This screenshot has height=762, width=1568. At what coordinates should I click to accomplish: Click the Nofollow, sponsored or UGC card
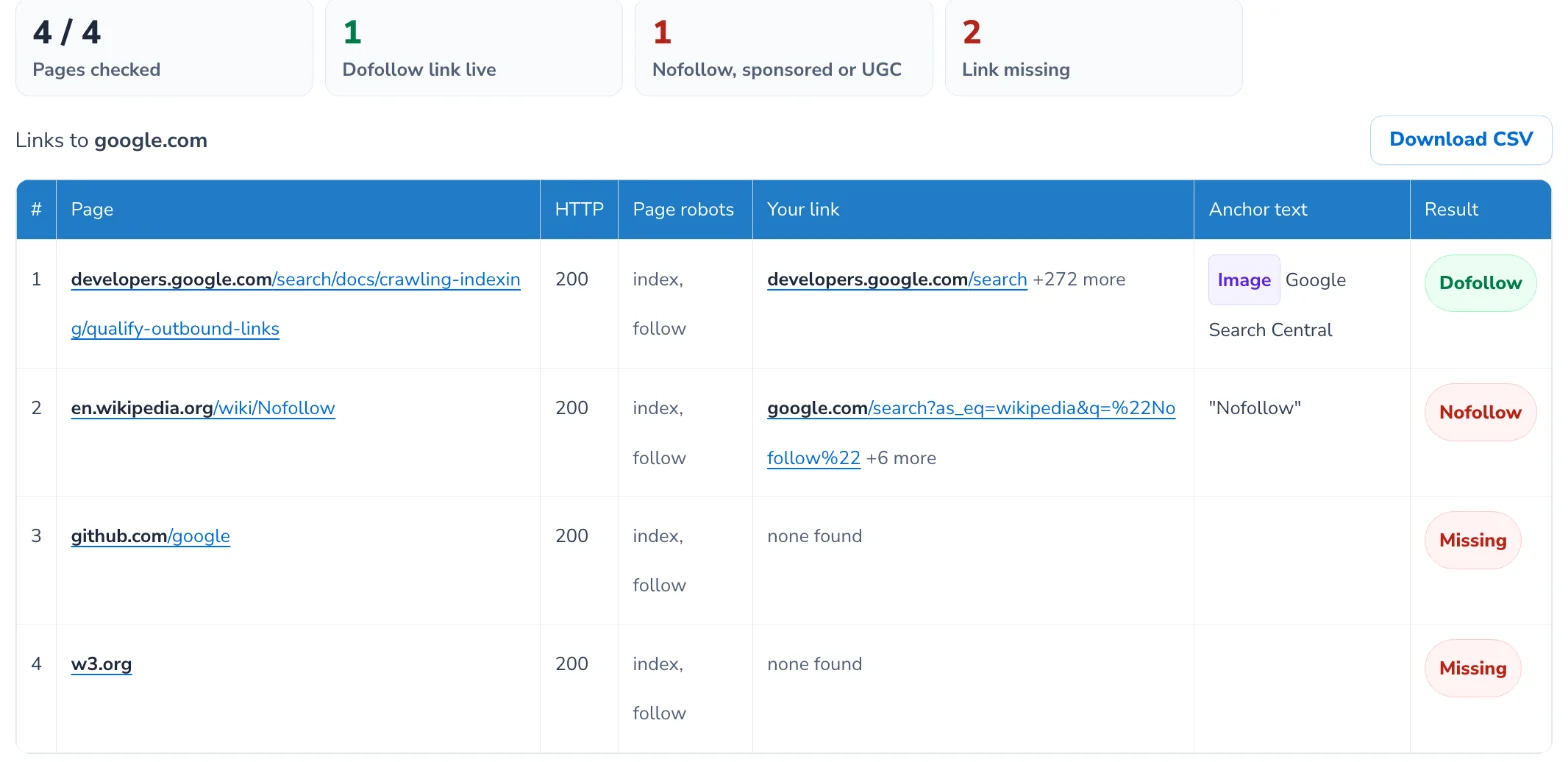pyautogui.click(x=784, y=48)
